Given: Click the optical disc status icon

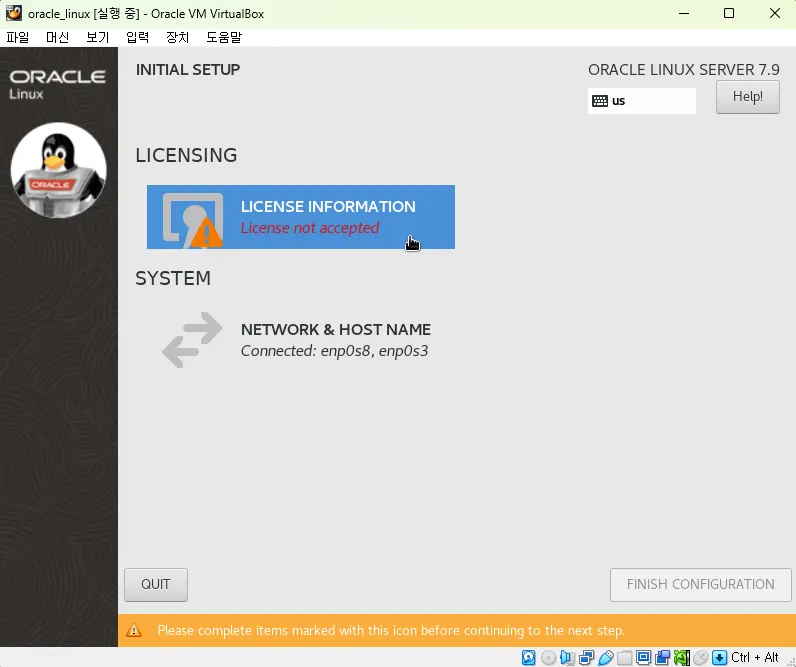Looking at the screenshot, I should 548,657.
